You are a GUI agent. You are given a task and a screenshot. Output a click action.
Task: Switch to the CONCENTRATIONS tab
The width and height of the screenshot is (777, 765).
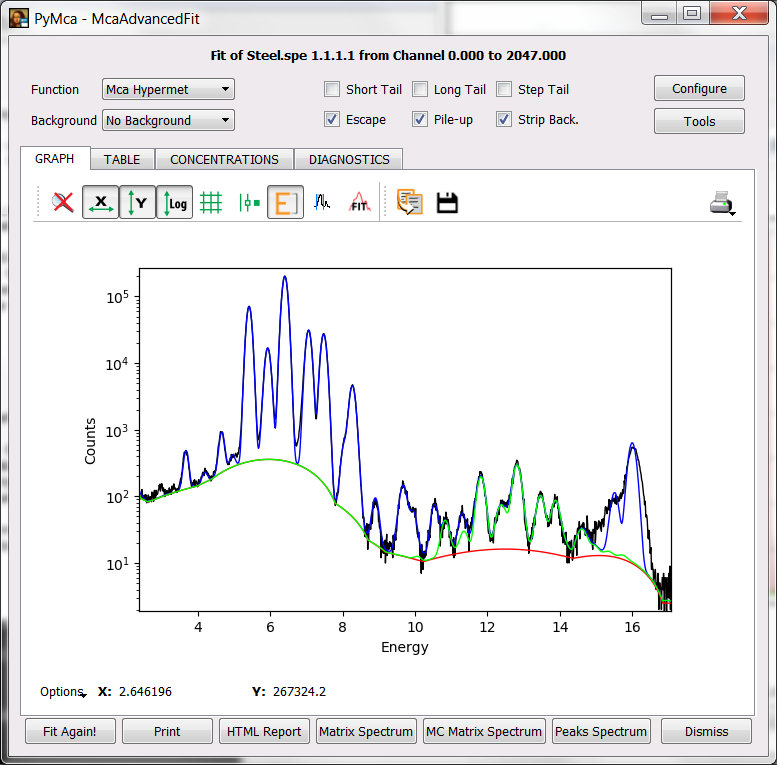tap(224, 159)
